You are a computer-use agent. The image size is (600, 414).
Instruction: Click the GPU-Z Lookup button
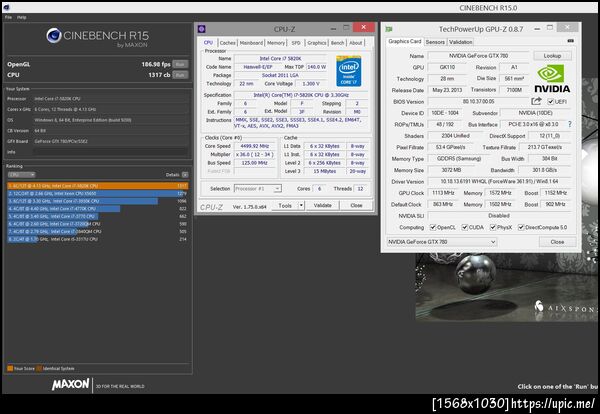click(x=552, y=56)
